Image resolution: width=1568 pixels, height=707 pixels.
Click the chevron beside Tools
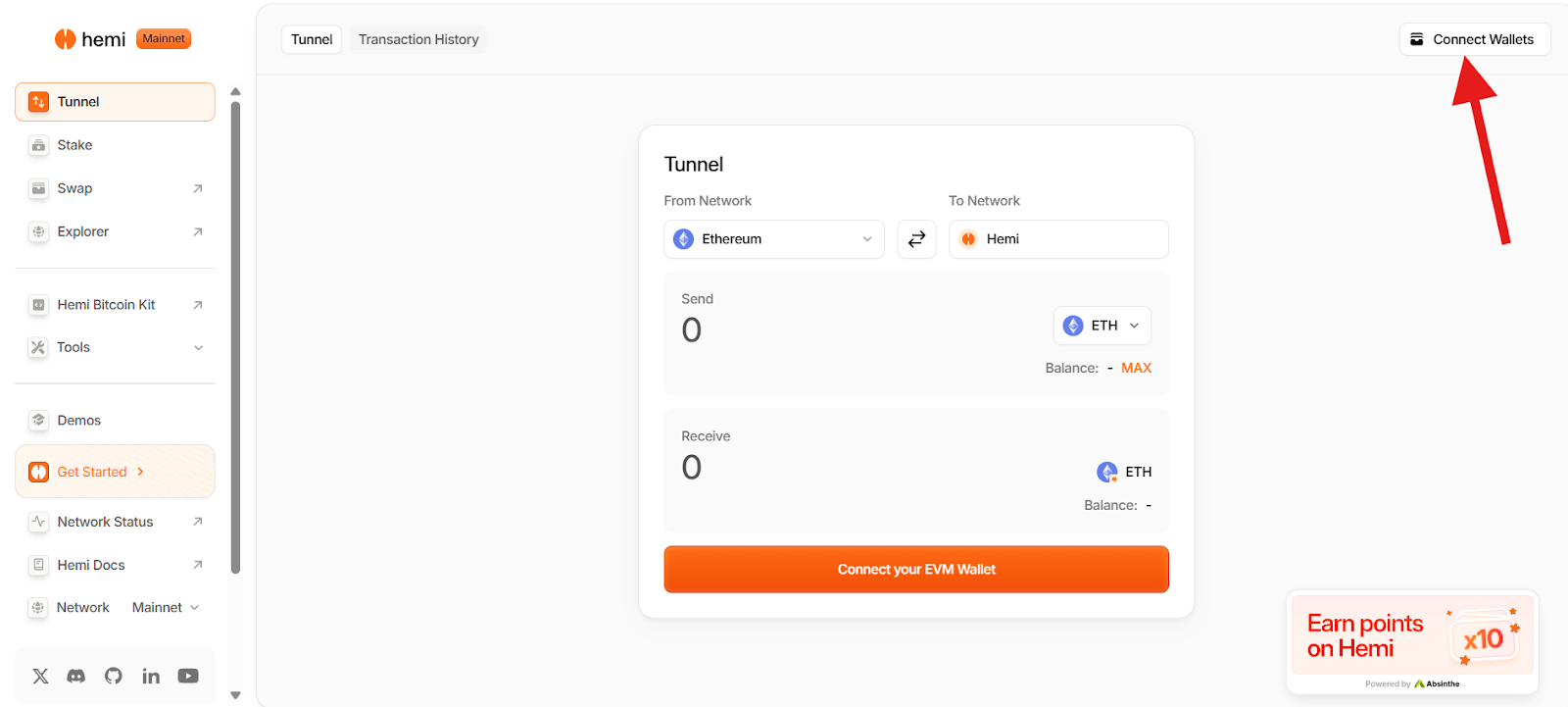pyautogui.click(x=198, y=347)
